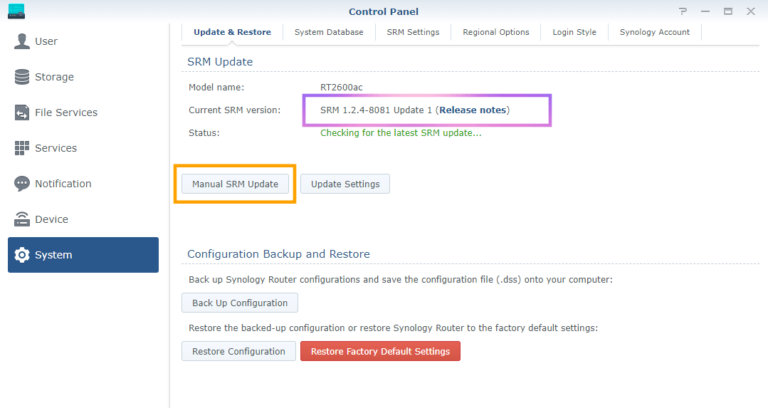The height and width of the screenshot is (408, 768).
Task: Open the Synology Account tab
Action: pyautogui.click(x=654, y=32)
